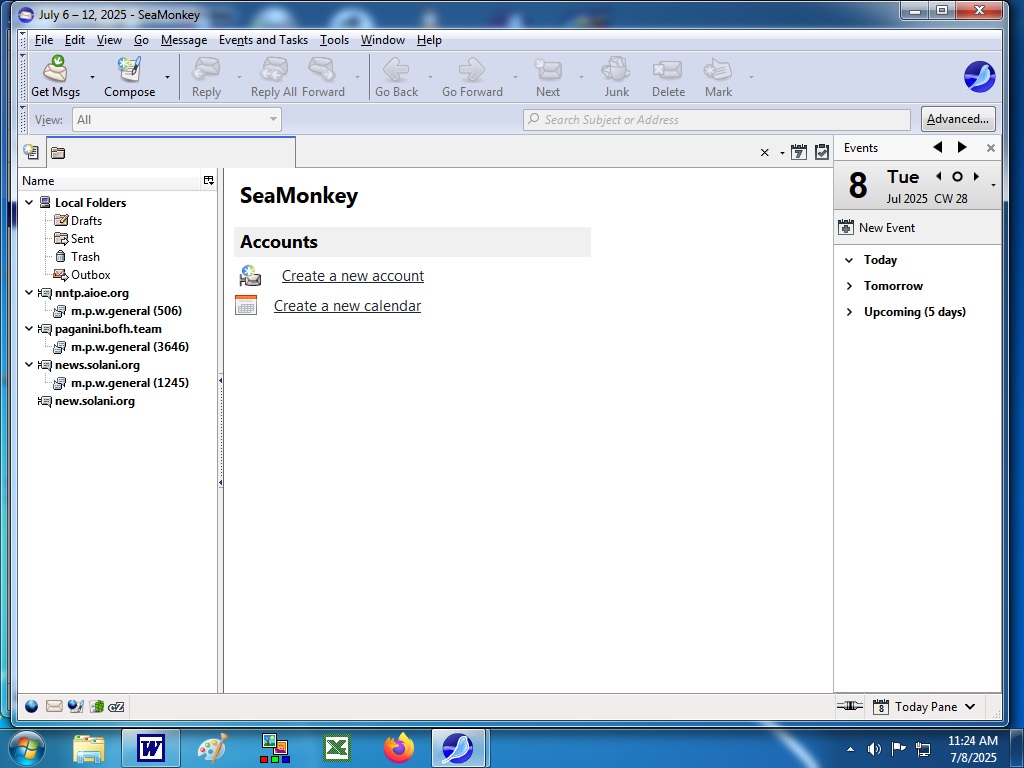Click the New Event button in Events pane
This screenshot has height=768, width=1024.
tap(876, 227)
